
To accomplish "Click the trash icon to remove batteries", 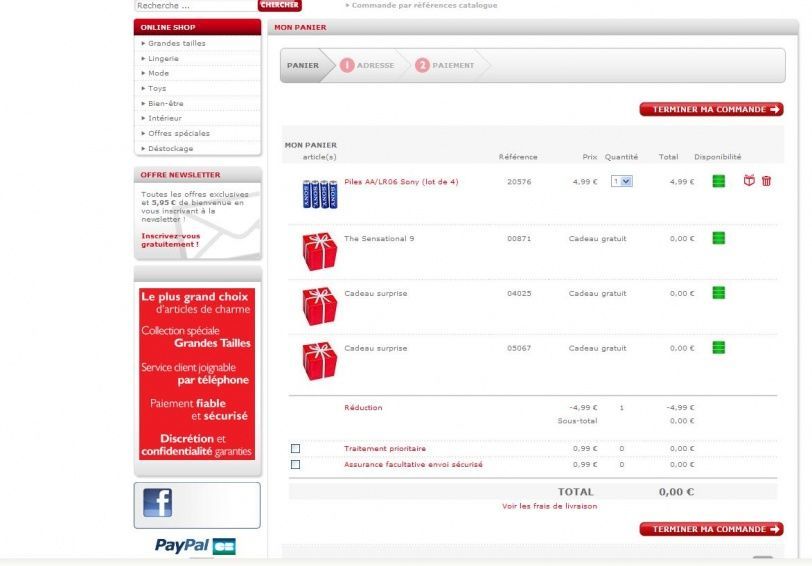I will click(766, 181).
